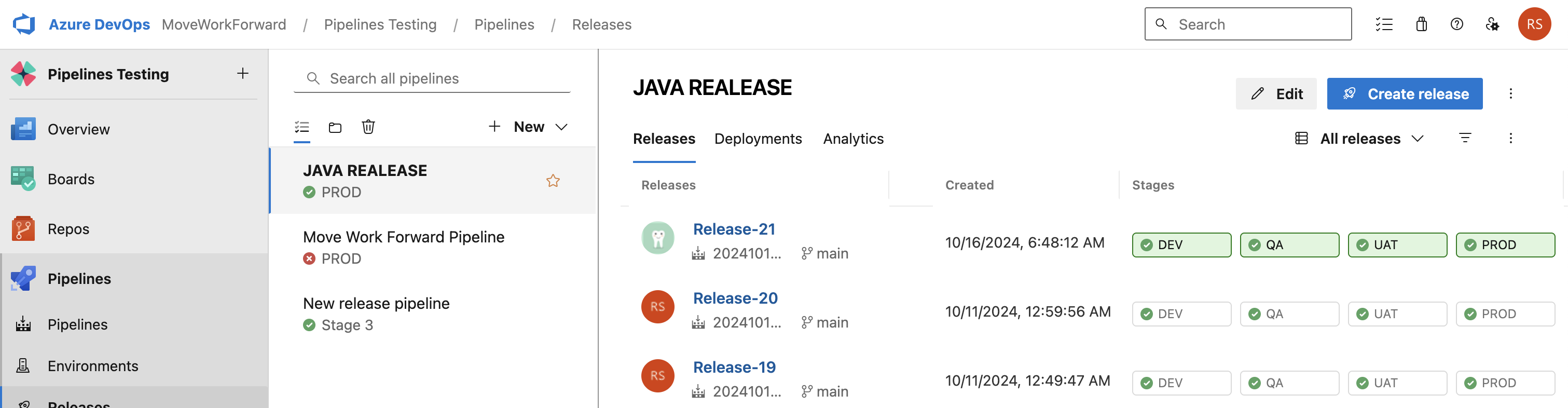Open more options next to Create release

1510,94
